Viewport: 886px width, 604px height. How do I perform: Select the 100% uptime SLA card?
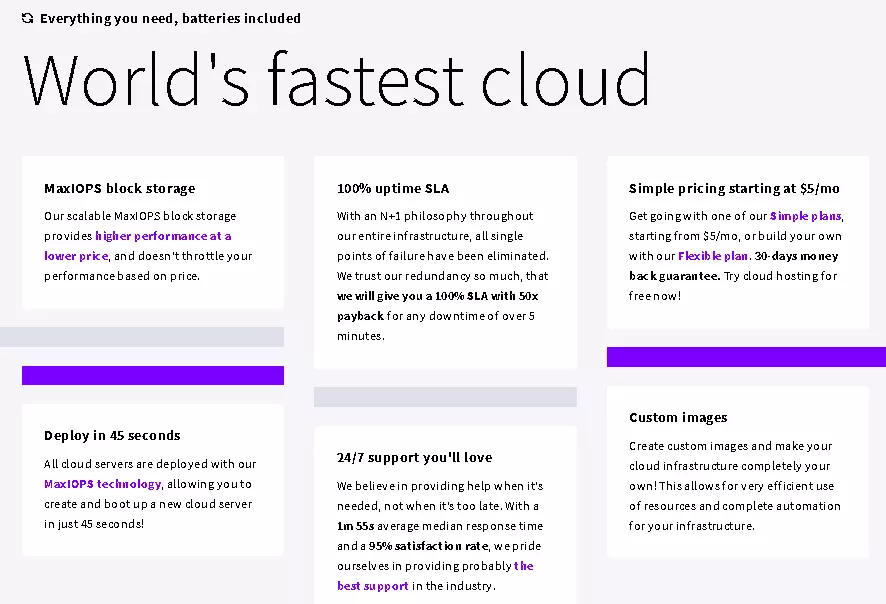pos(445,260)
